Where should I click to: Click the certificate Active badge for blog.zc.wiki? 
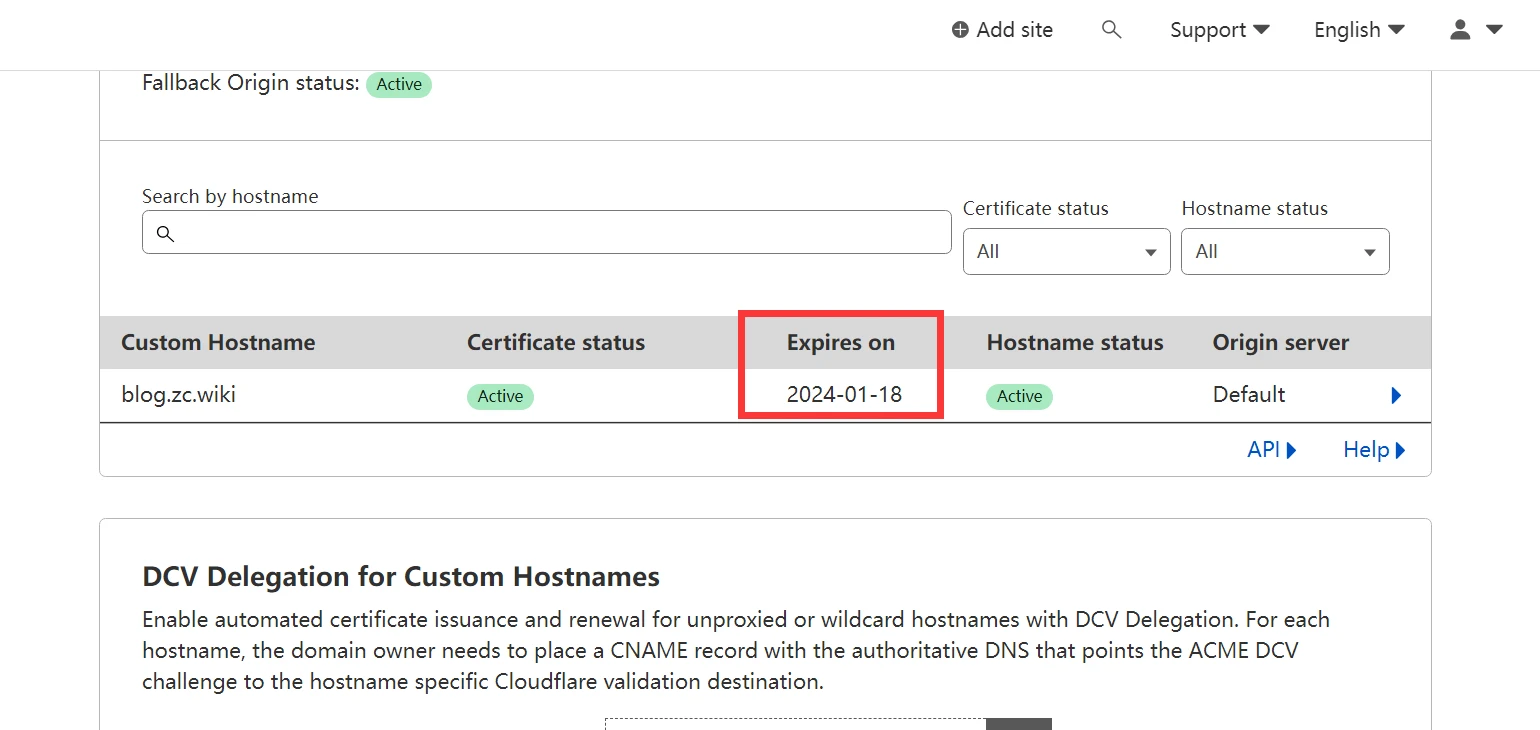[500, 396]
